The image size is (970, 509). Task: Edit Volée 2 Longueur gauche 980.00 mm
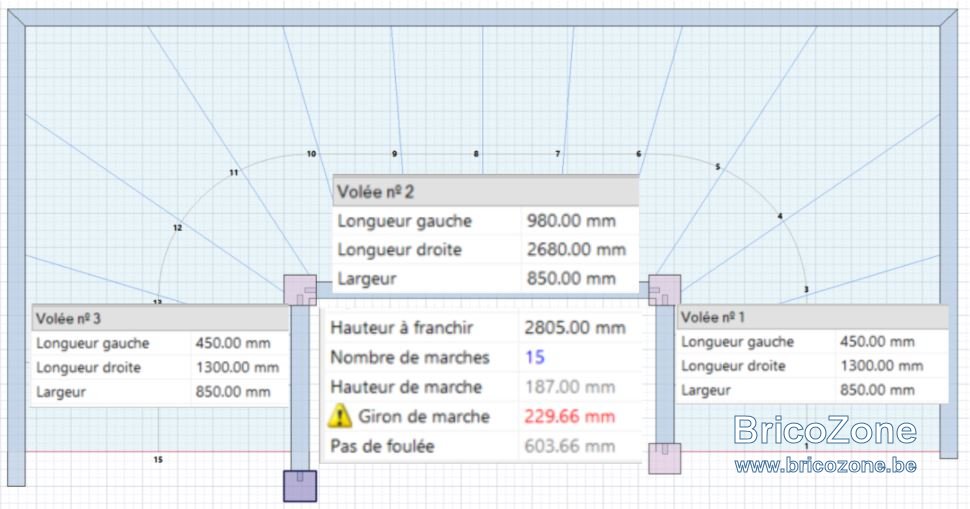571,221
